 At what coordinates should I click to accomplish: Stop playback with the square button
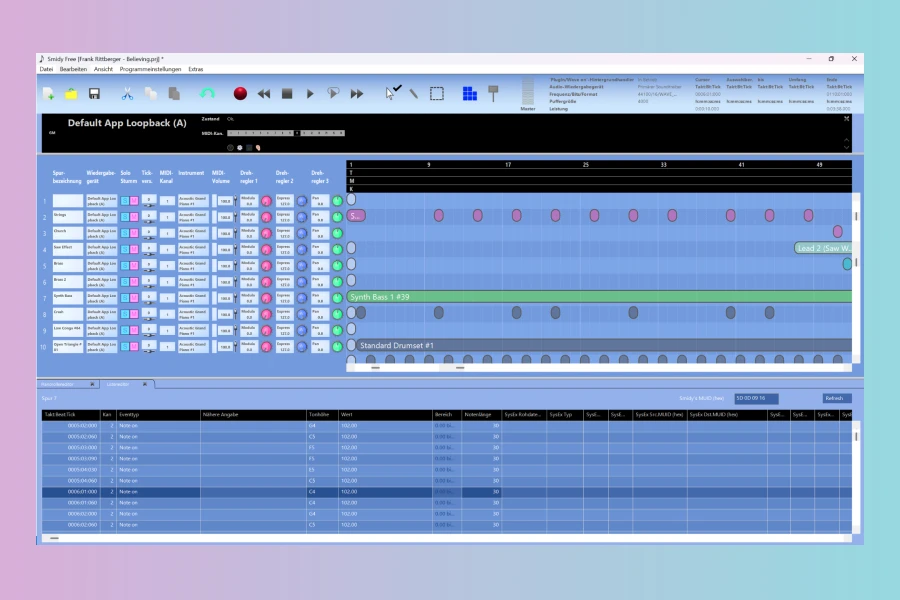click(x=287, y=94)
